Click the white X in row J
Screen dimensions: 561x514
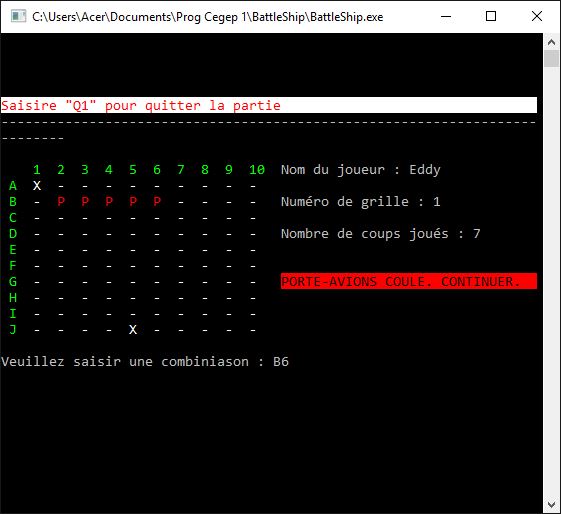[133, 330]
